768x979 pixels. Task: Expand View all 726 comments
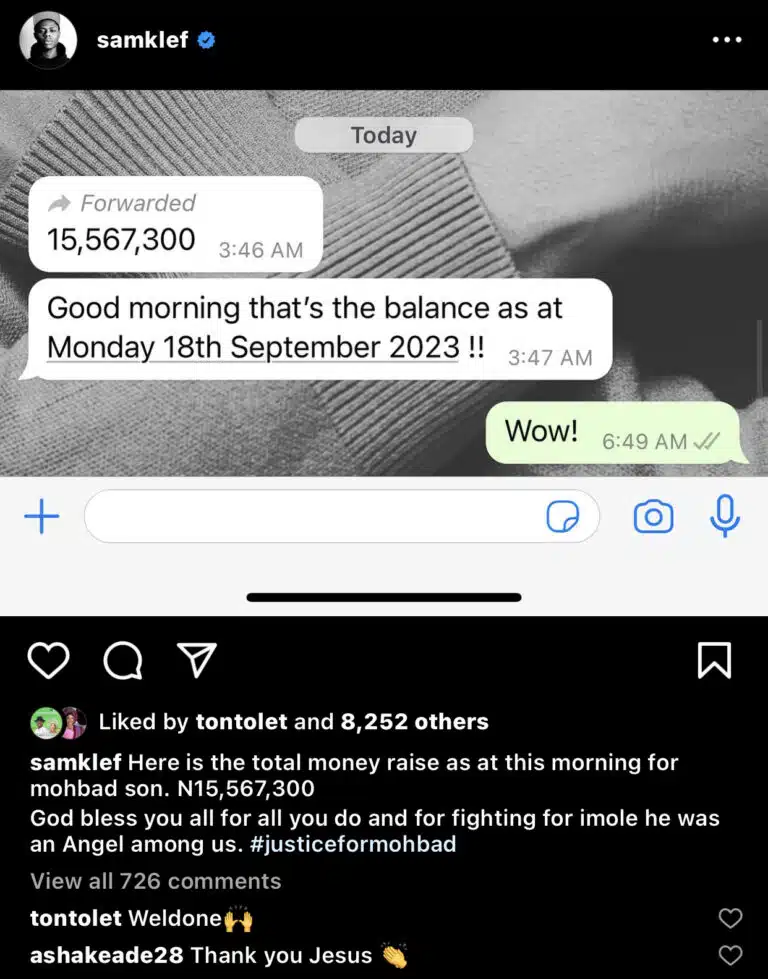[155, 881]
